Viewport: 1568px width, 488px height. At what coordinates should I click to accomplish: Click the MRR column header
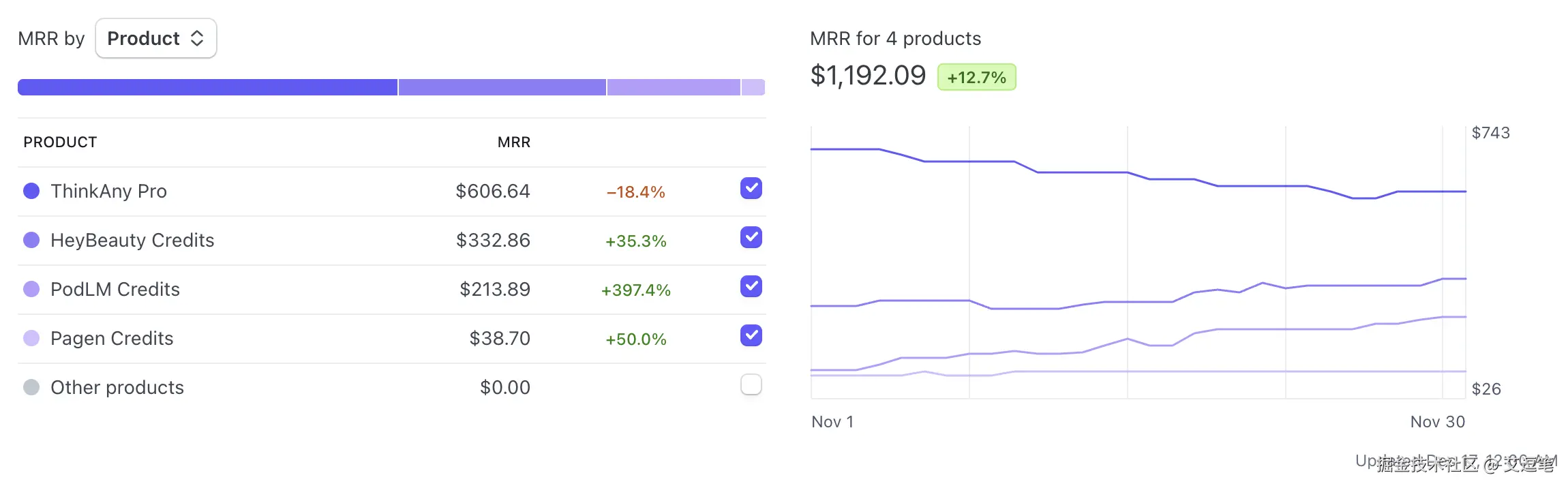click(513, 142)
